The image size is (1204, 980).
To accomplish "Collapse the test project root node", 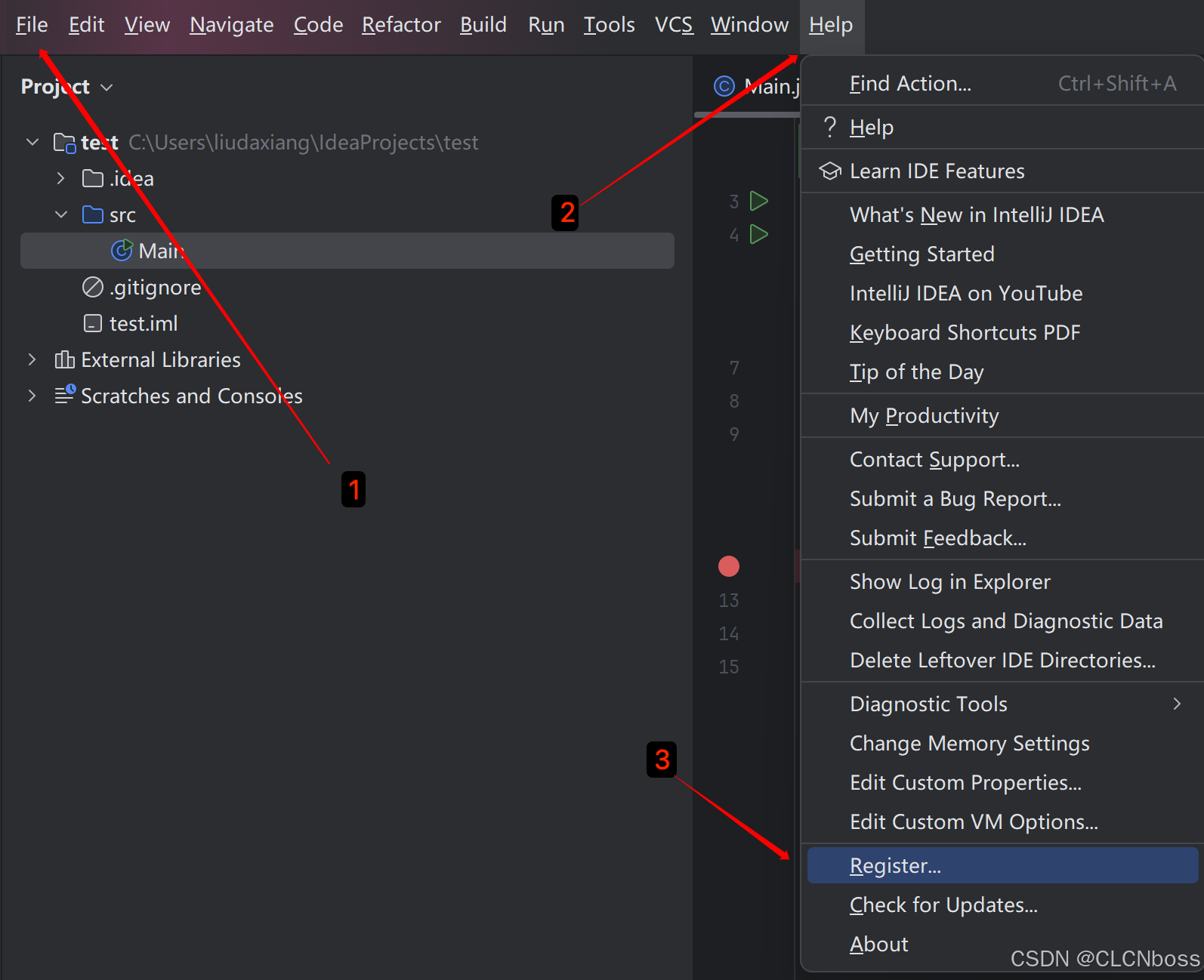I will click(x=32, y=142).
